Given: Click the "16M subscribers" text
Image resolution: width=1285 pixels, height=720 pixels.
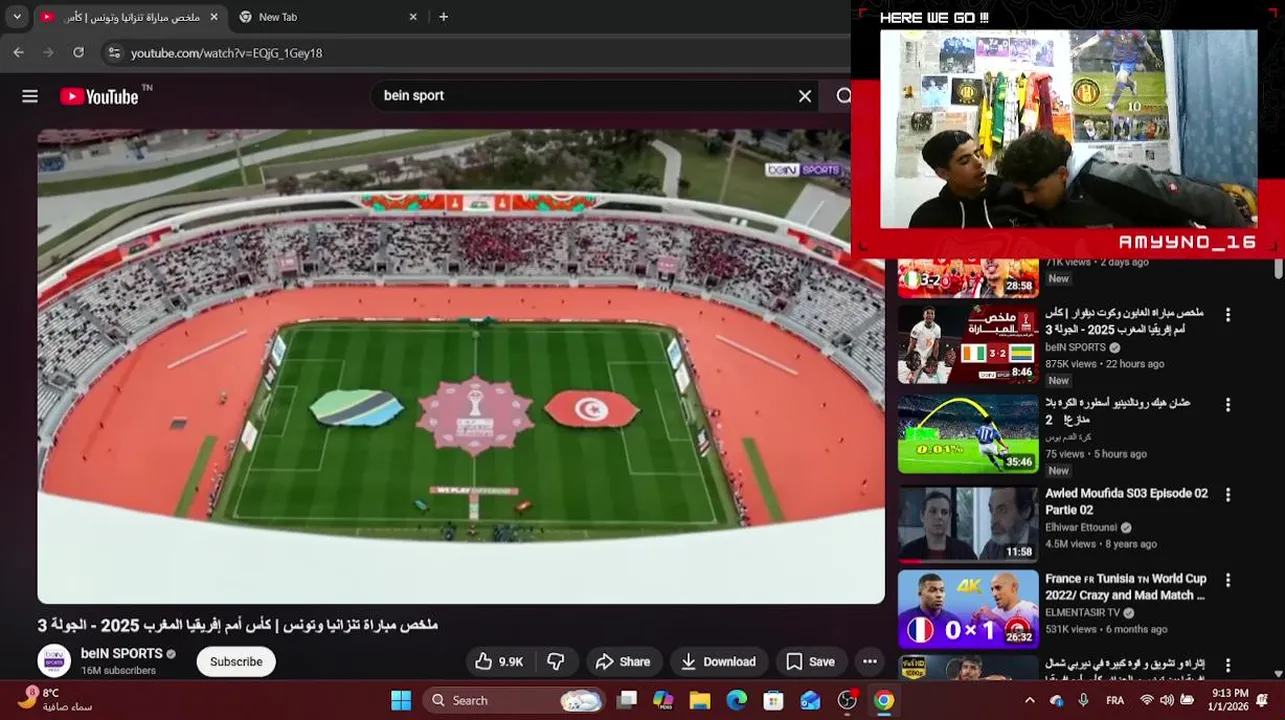Looking at the screenshot, I should 118,670.
